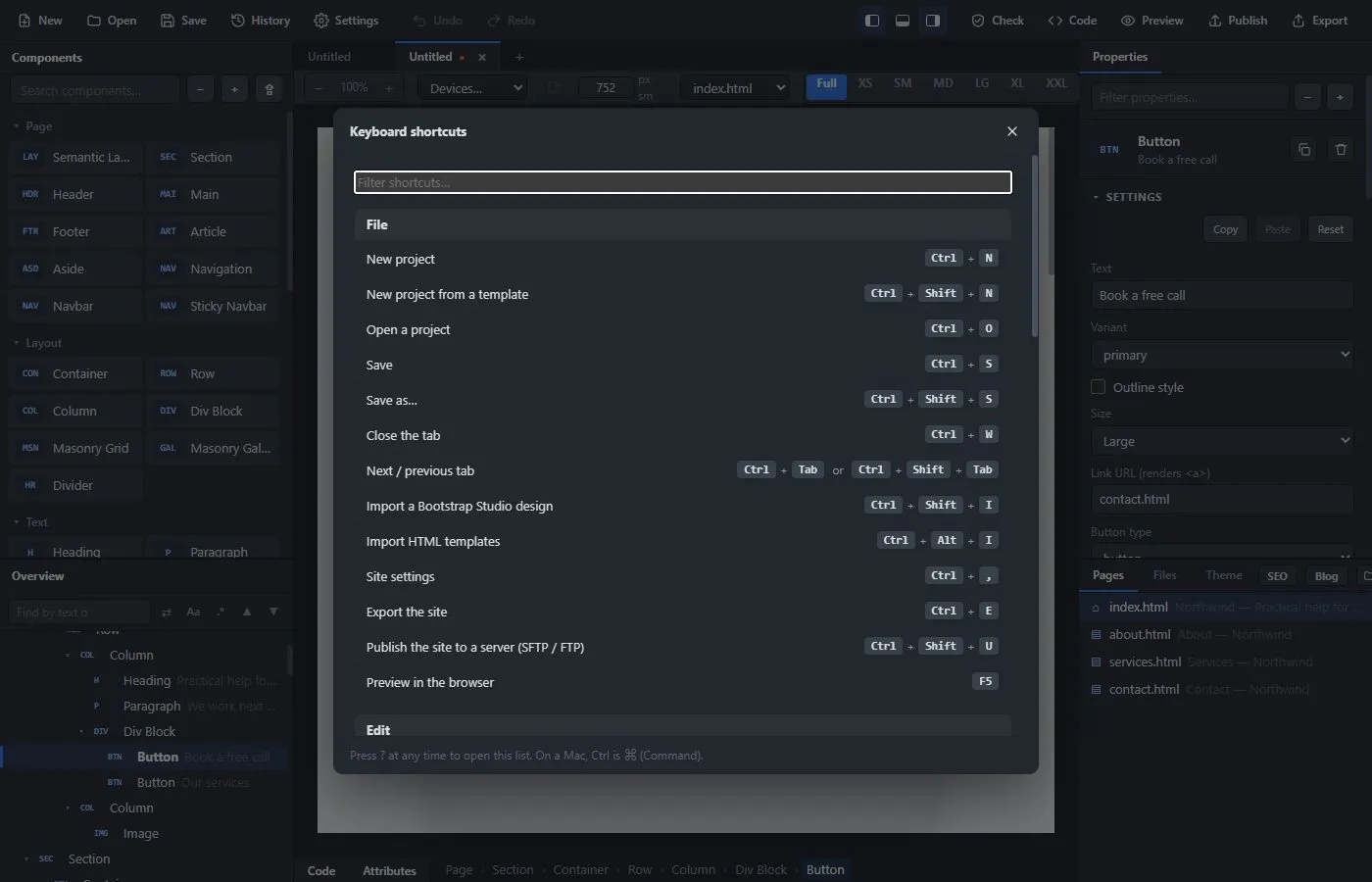Toggle regex option in Overview search
The width and height of the screenshot is (1372, 882).
coord(220,612)
